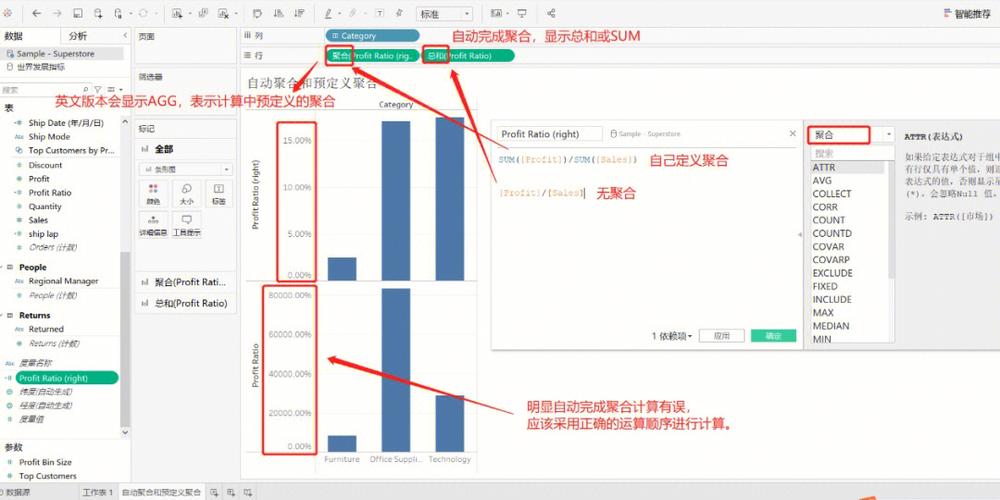Open the data pane view options dropdown
This screenshot has width=1000, height=500.
[115, 90]
